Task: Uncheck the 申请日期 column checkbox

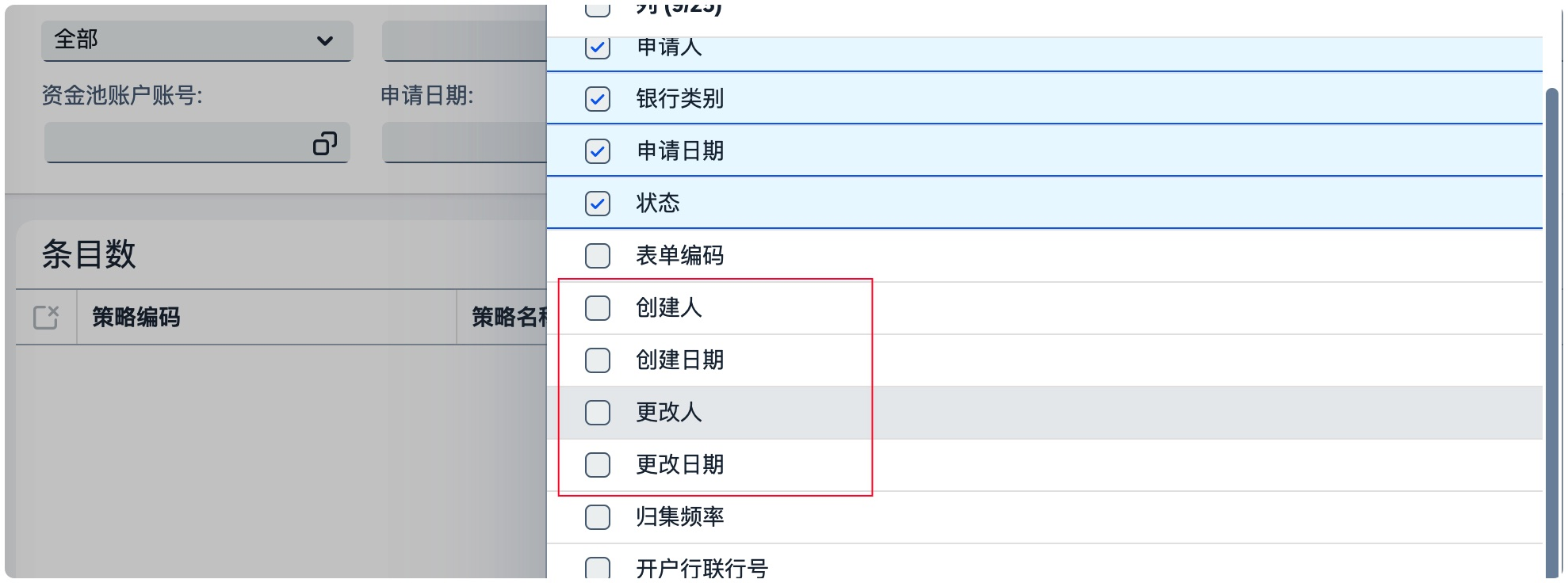Action: coord(597,151)
